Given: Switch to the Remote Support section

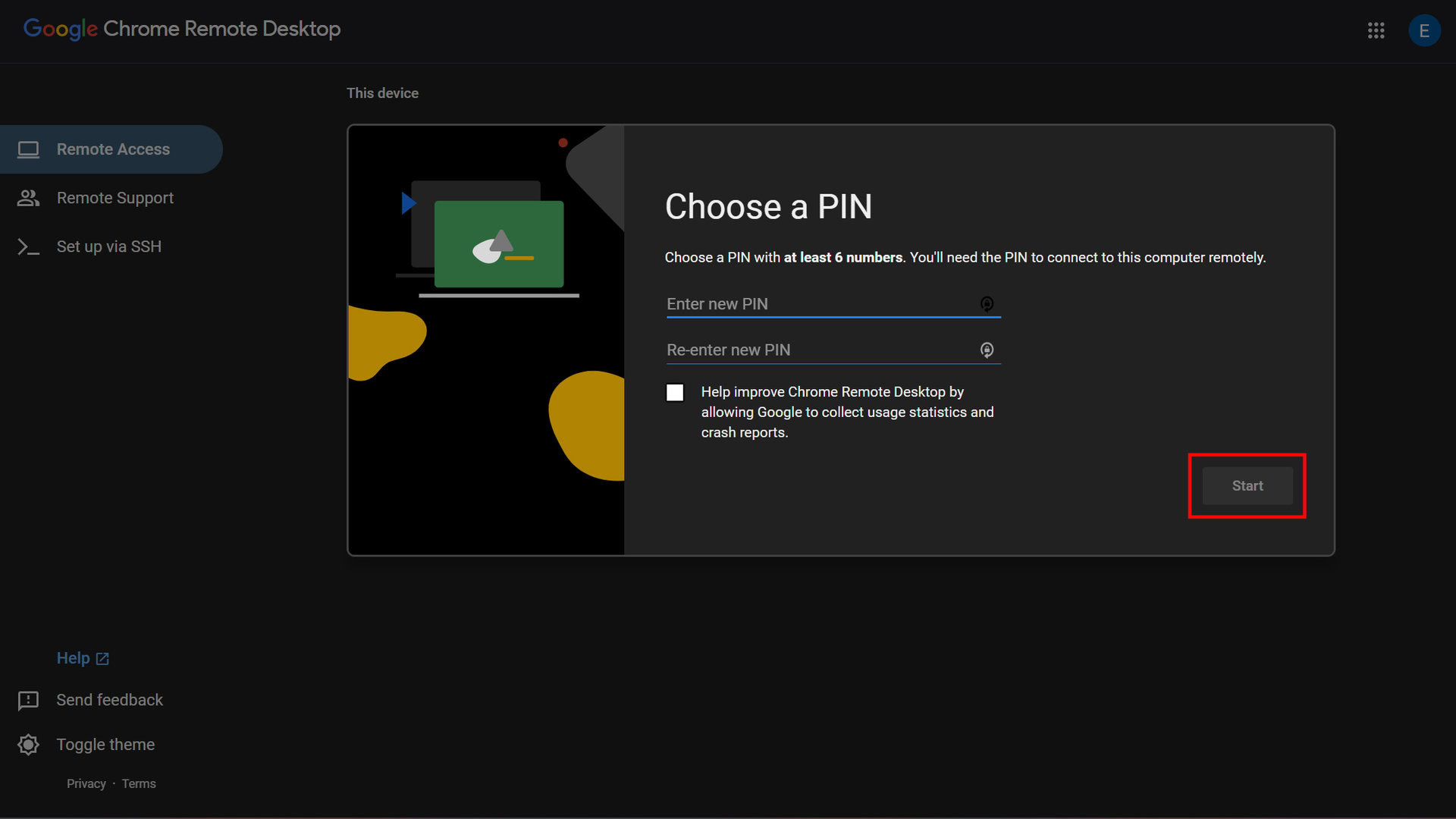Looking at the screenshot, I should point(115,198).
